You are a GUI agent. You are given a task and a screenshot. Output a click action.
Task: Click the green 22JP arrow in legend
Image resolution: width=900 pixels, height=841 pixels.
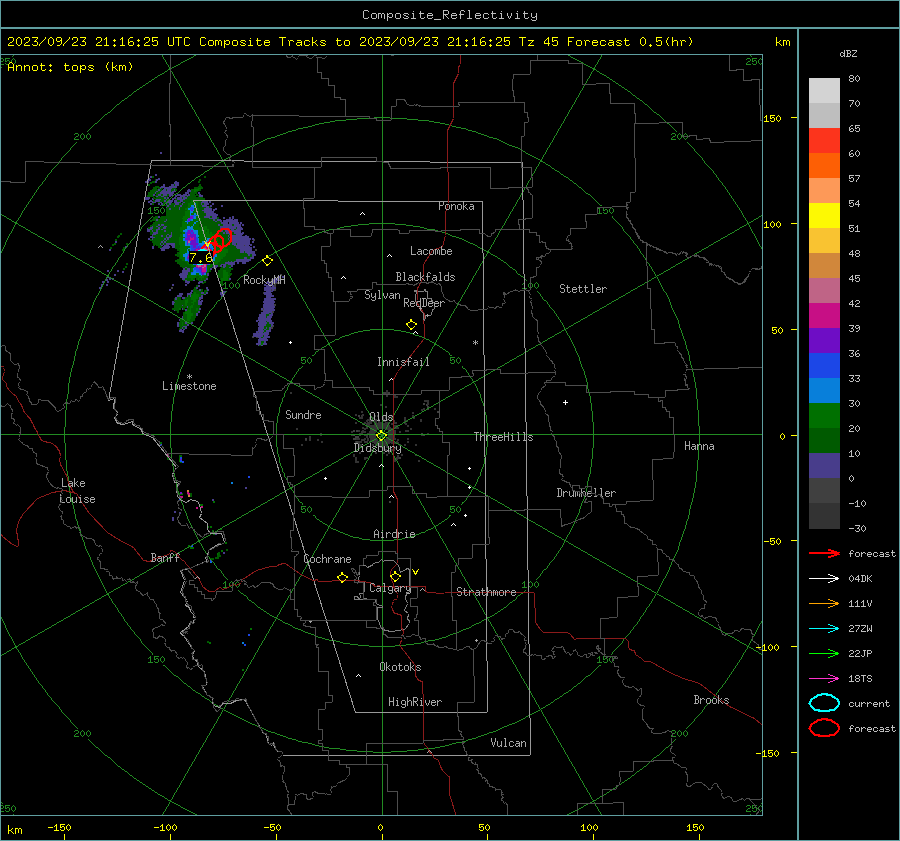tap(824, 653)
